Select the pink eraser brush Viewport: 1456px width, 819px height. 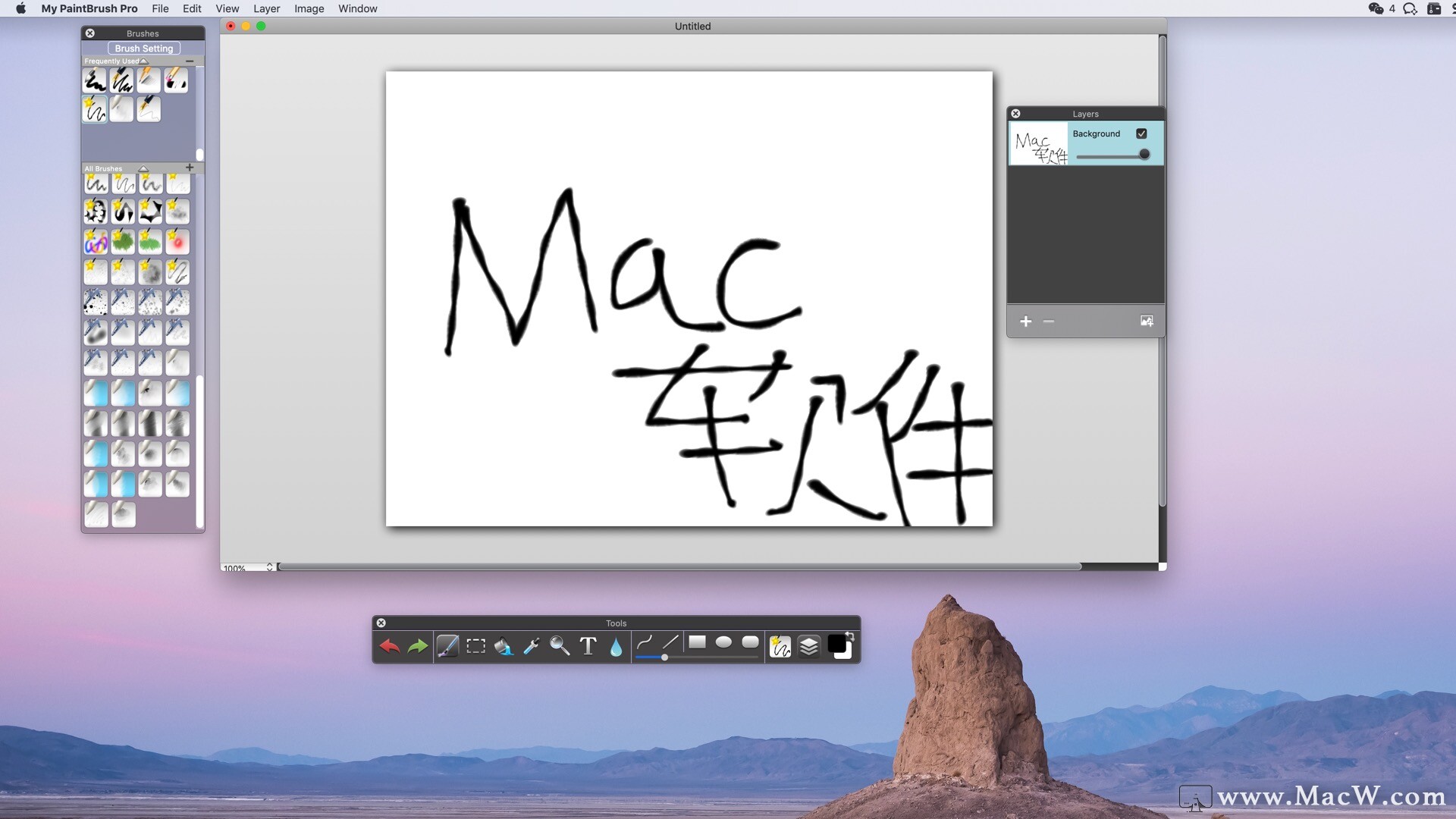(x=176, y=80)
